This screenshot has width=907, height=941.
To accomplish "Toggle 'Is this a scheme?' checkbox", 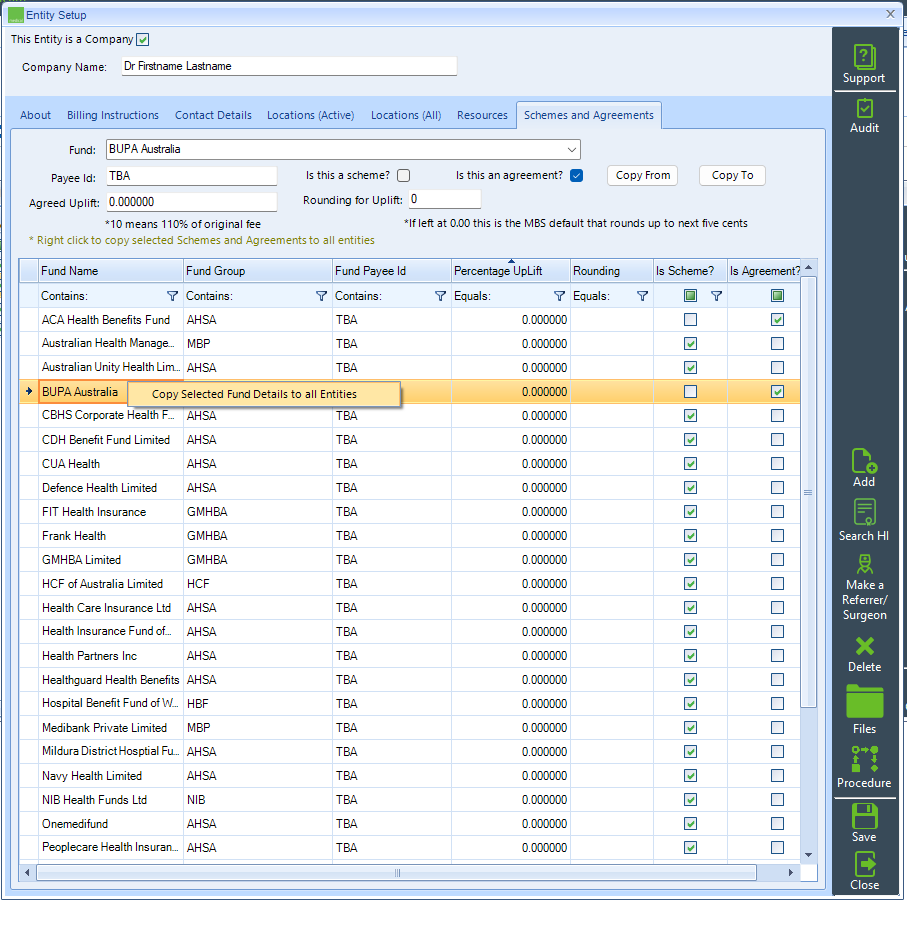I will pyautogui.click(x=403, y=175).
